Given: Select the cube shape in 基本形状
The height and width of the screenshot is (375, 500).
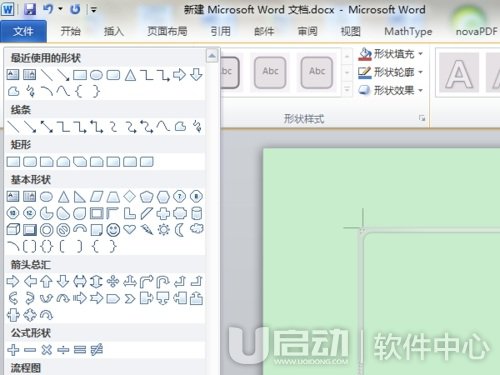Looking at the screenshot, I should tap(13, 230).
